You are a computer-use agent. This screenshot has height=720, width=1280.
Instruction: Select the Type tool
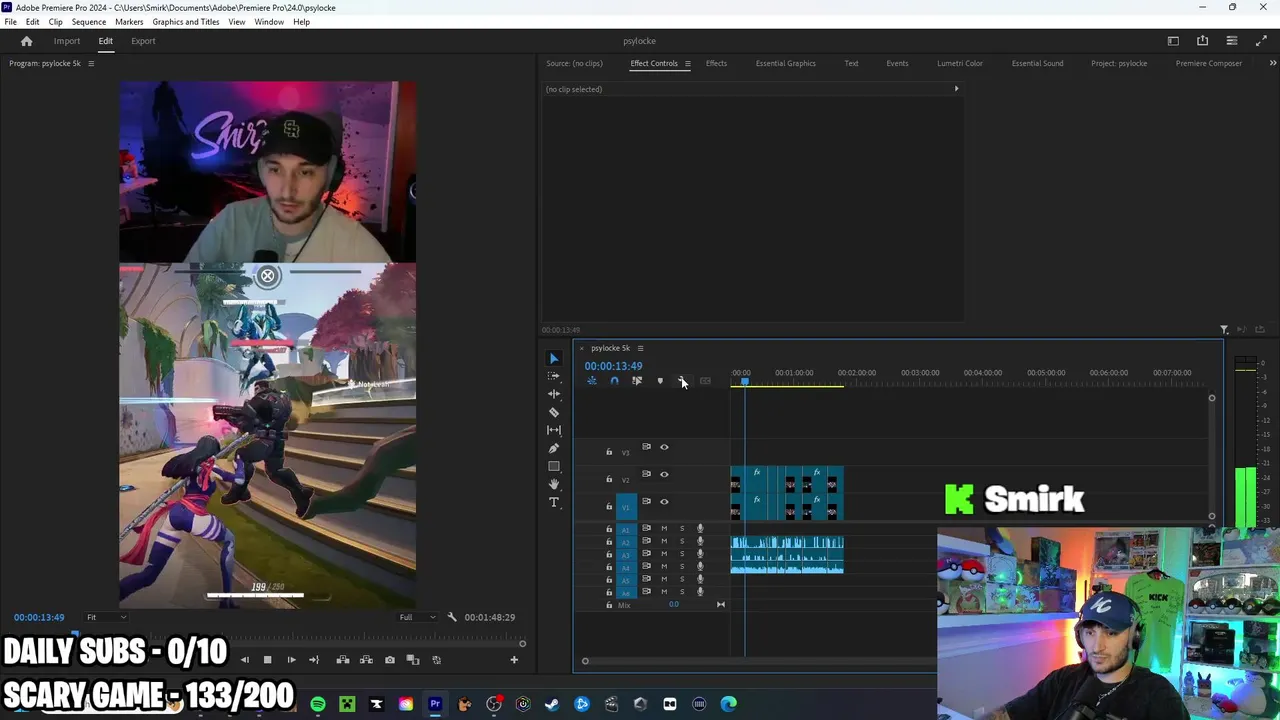point(553,502)
